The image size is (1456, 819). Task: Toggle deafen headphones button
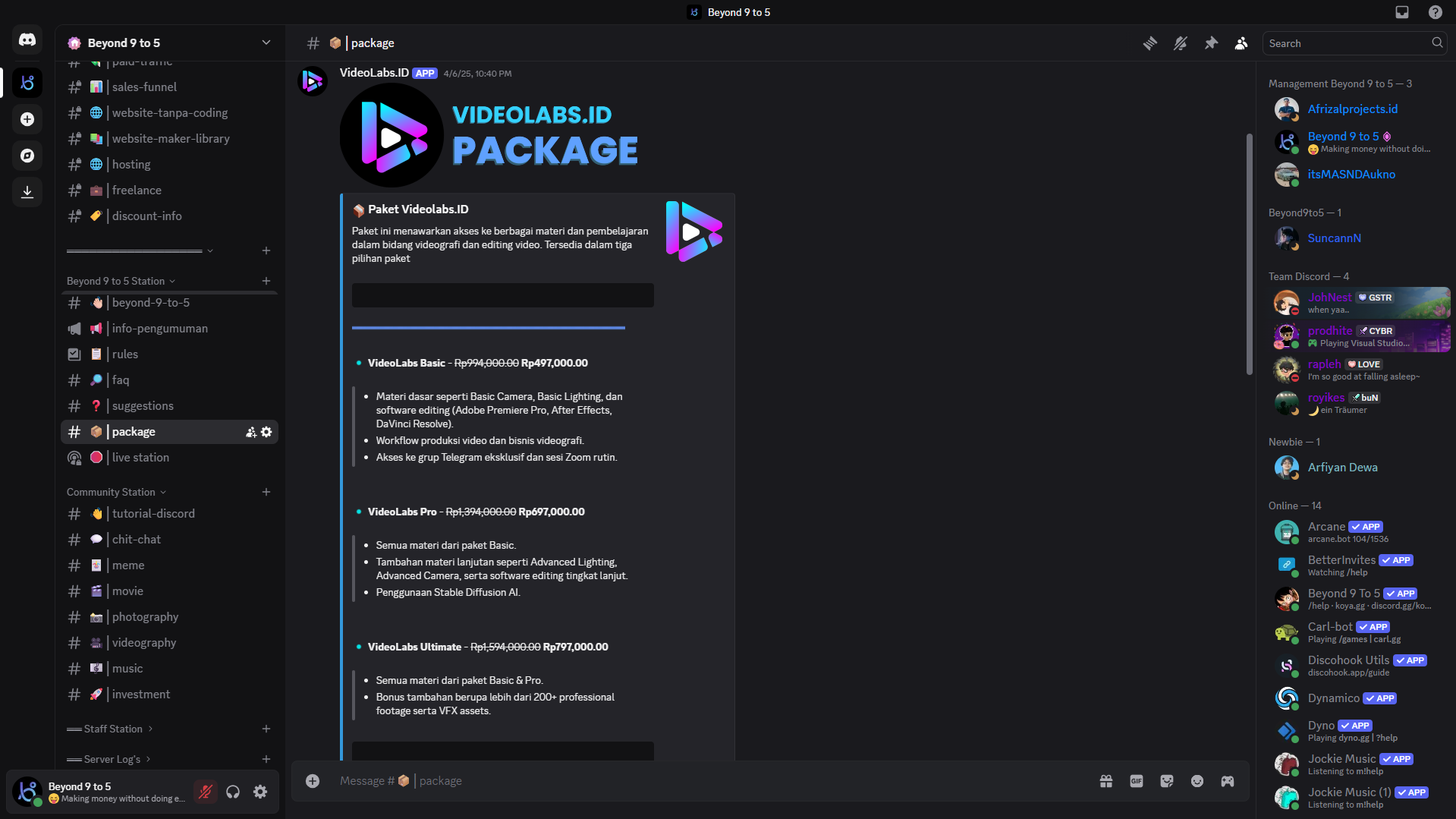coord(233,792)
